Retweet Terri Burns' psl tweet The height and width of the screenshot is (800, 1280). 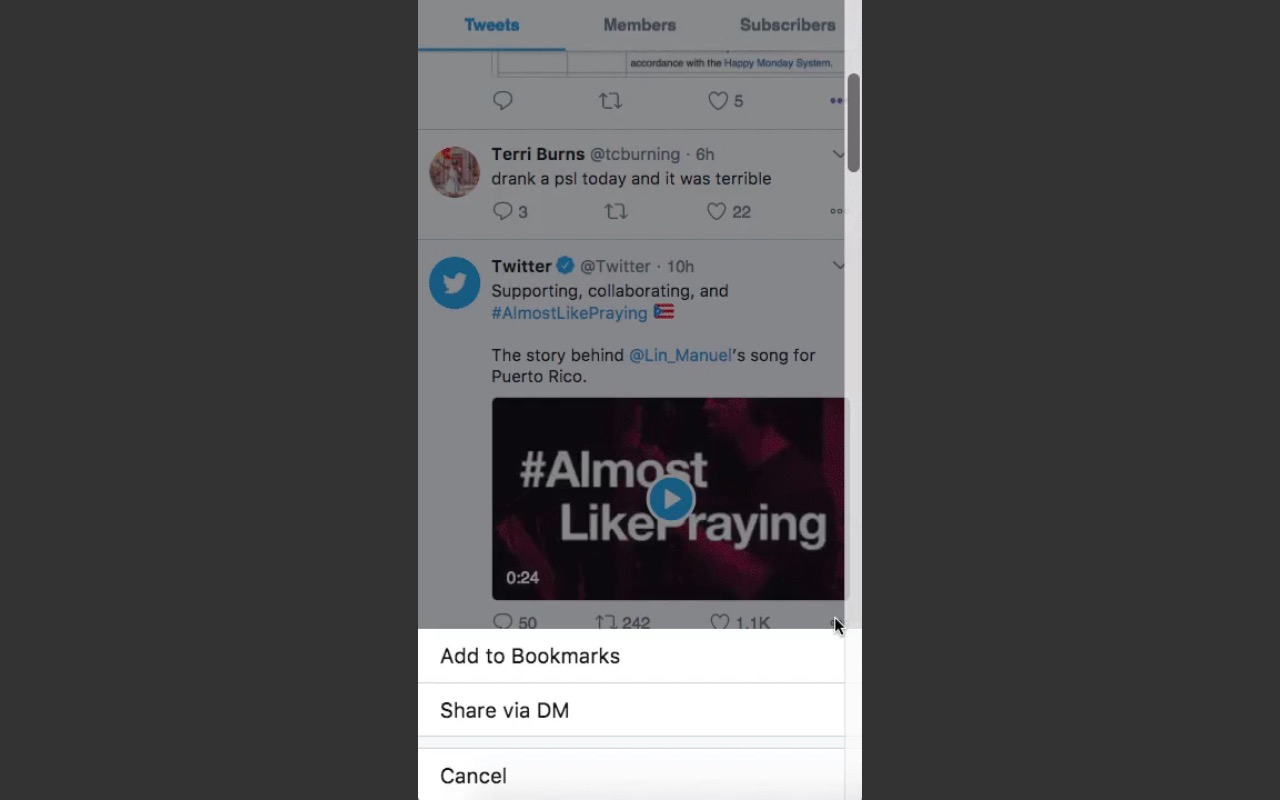tap(616, 211)
